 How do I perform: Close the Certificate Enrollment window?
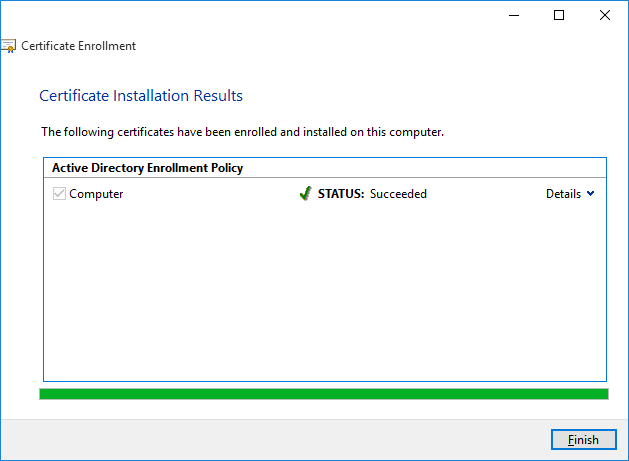tap(605, 15)
